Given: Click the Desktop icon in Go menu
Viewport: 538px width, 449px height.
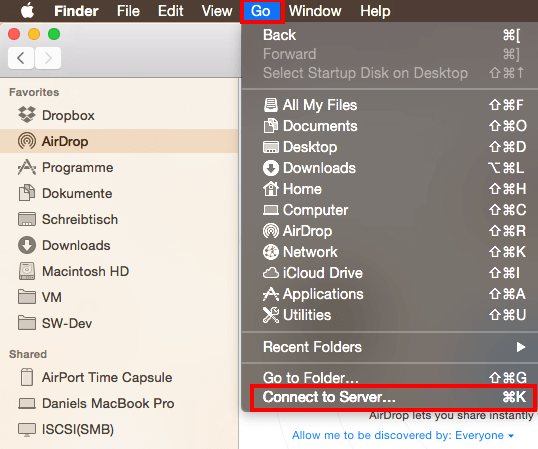Looking at the screenshot, I should 271,147.
